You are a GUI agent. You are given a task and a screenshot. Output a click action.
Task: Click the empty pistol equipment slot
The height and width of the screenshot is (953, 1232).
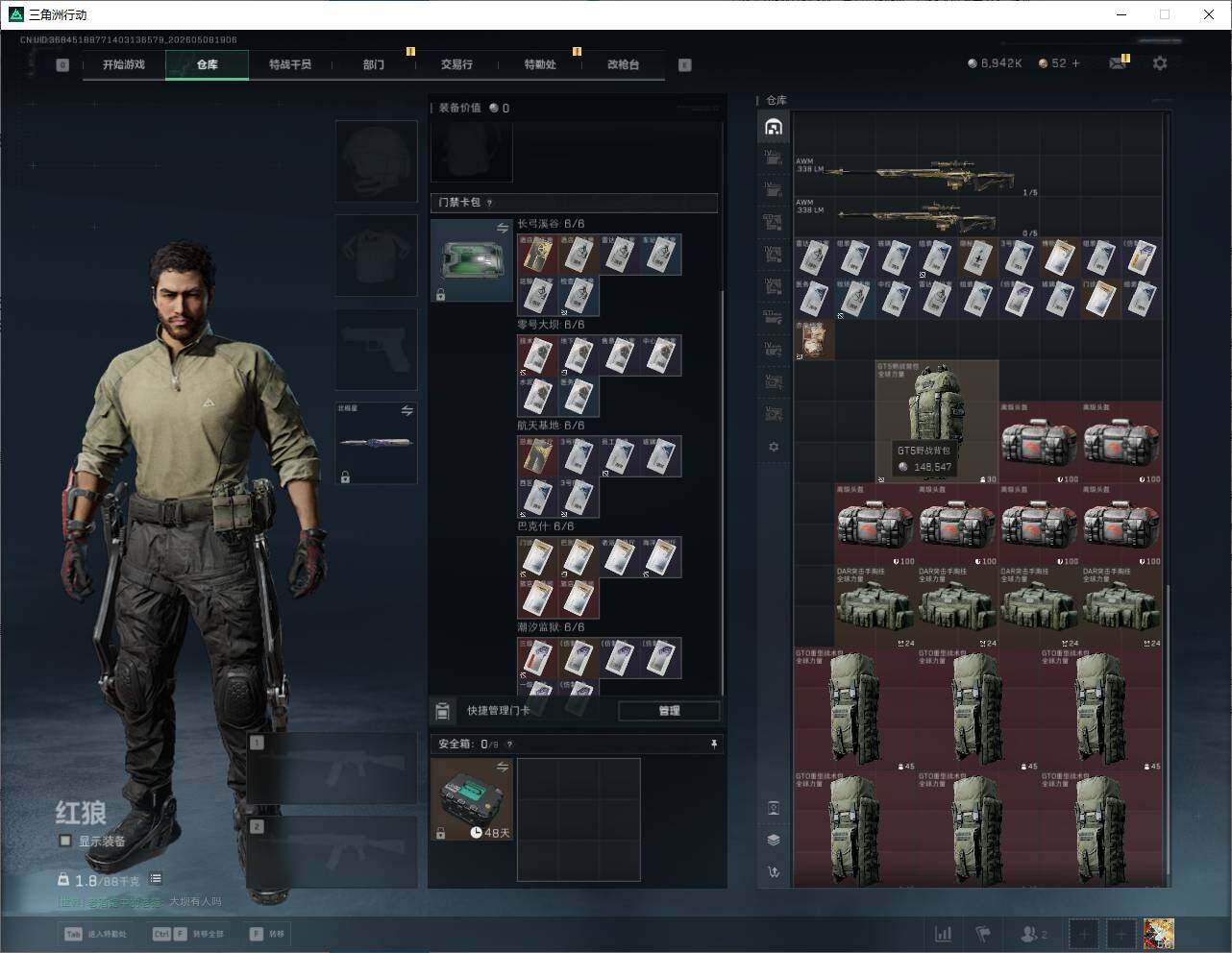click(377, 349)
